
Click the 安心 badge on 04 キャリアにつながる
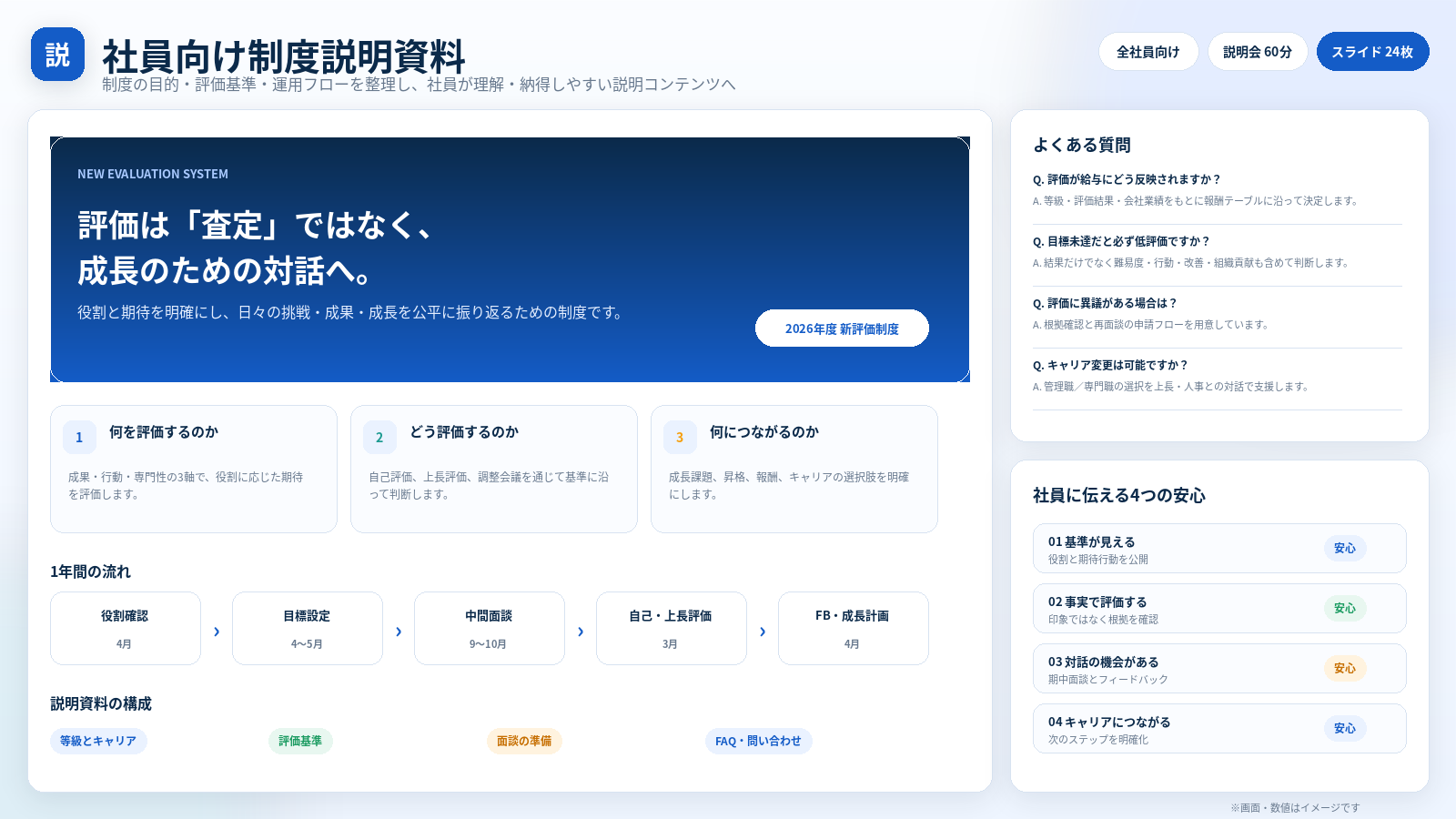[1345, 728]
